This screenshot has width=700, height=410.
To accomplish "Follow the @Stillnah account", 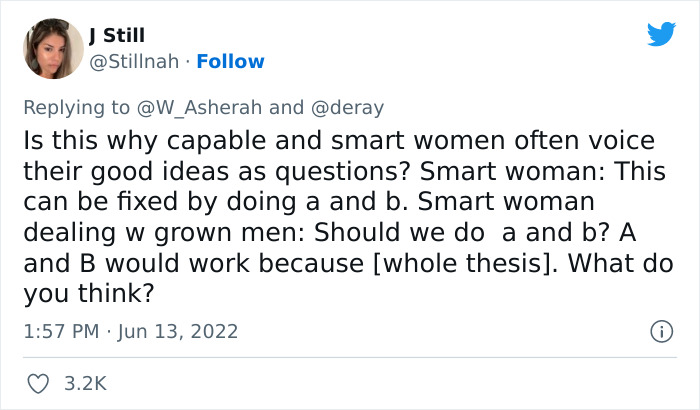I will pos(231,61).
